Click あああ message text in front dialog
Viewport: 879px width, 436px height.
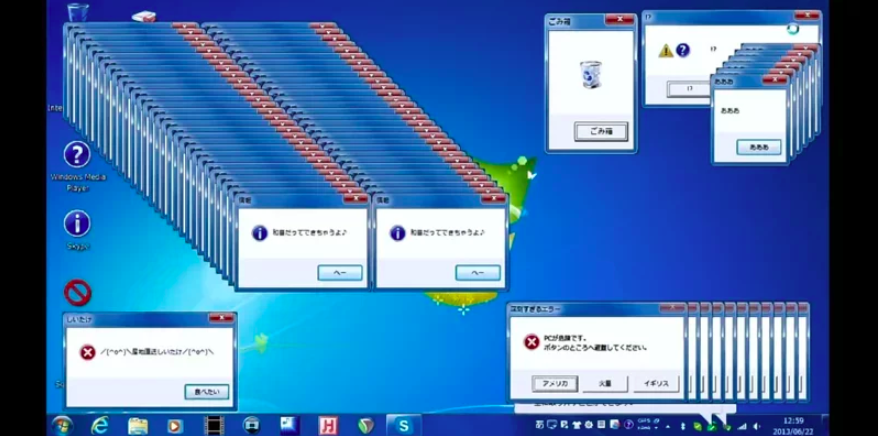[729, 111]
